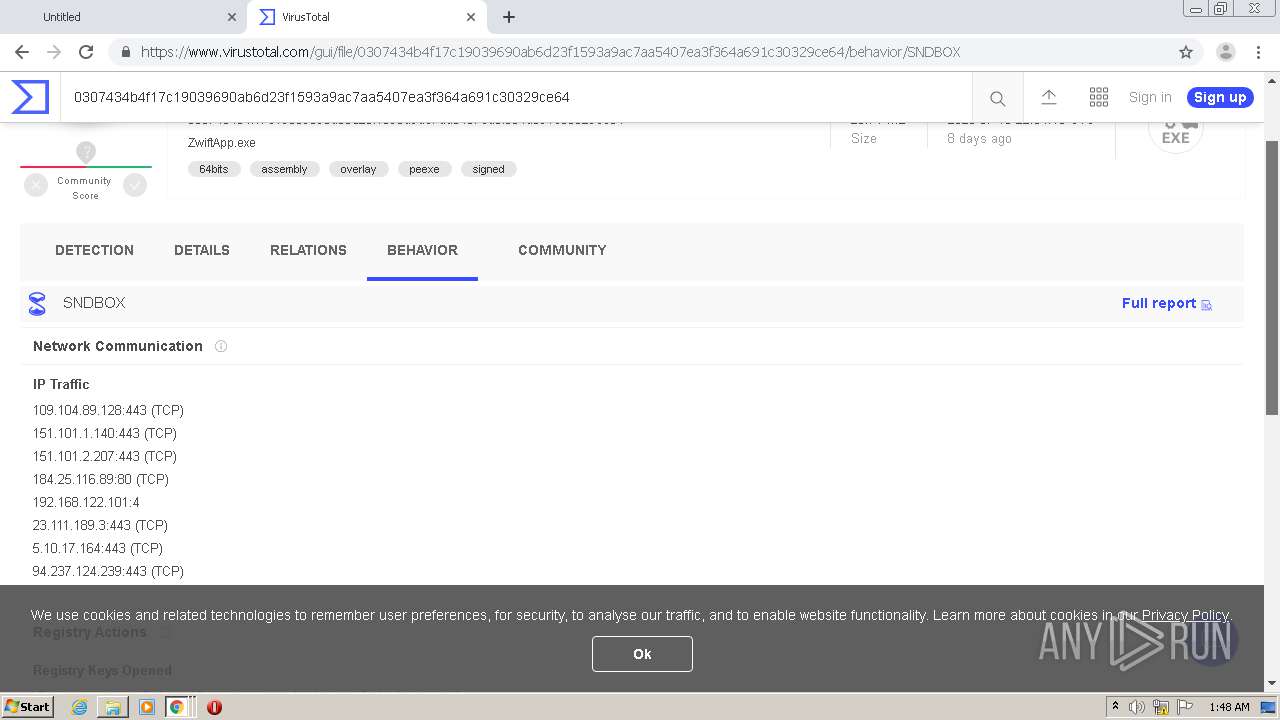Click the SNDBOX section title

(94, 303)
